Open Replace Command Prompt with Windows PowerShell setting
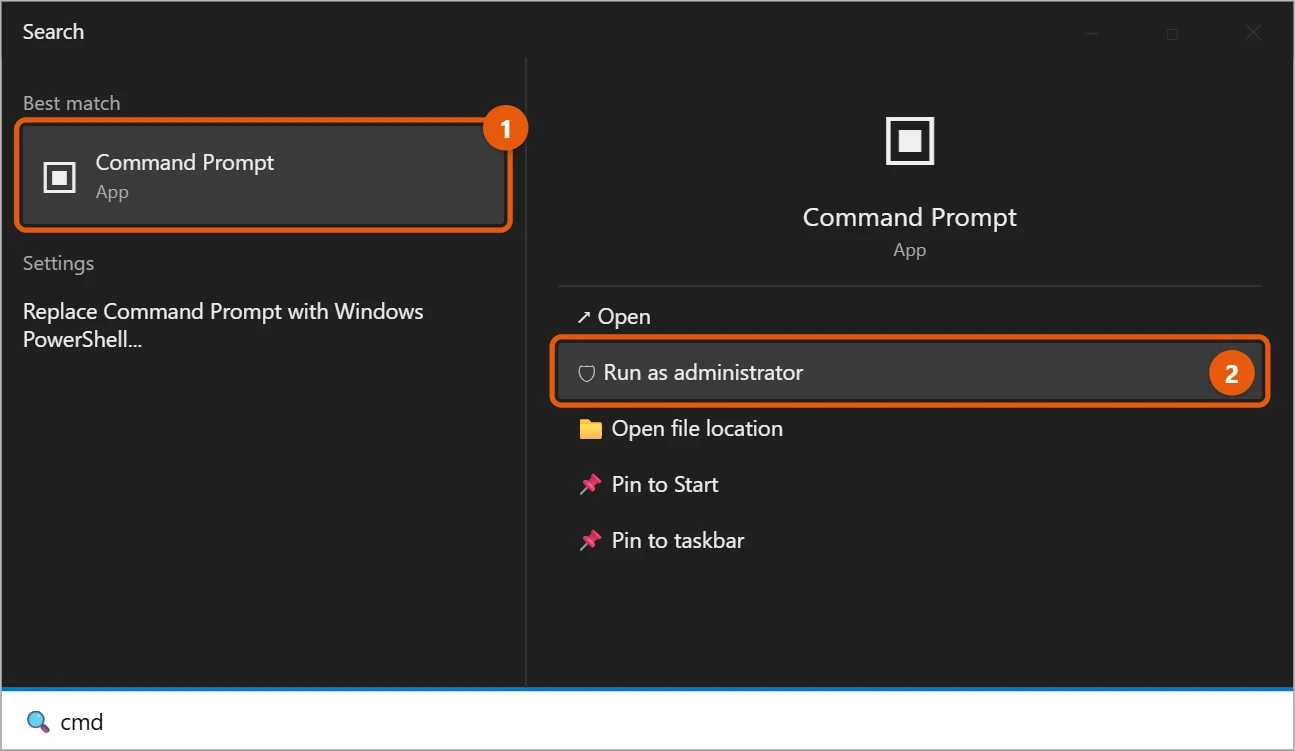1295x751 pixels. pos(223,325)
